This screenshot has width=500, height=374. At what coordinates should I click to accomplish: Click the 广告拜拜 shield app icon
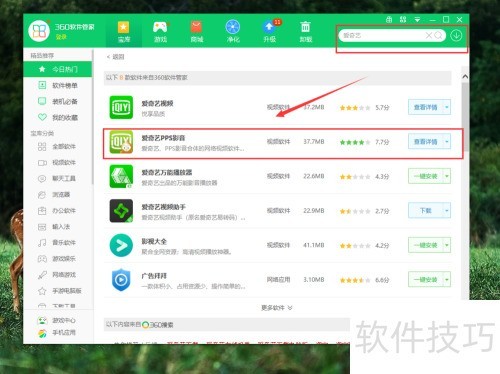point(121,280)
